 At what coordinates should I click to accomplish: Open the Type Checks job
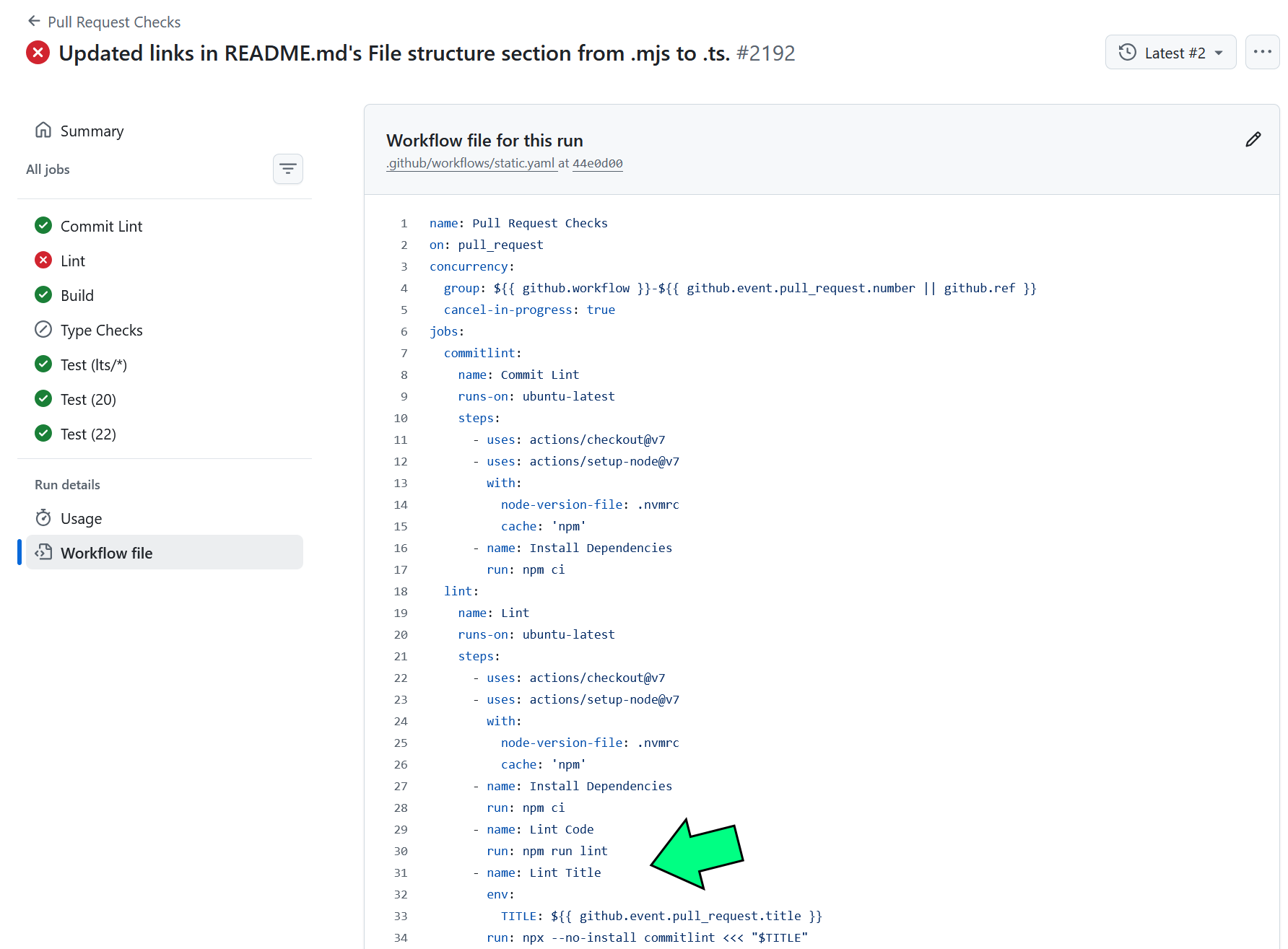[x=165, y=330]
